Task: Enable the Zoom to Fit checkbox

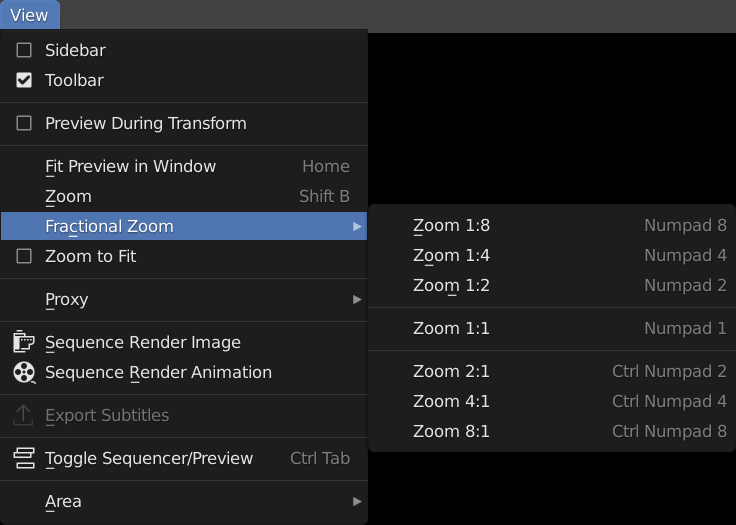Action: [x=24, y=256]
